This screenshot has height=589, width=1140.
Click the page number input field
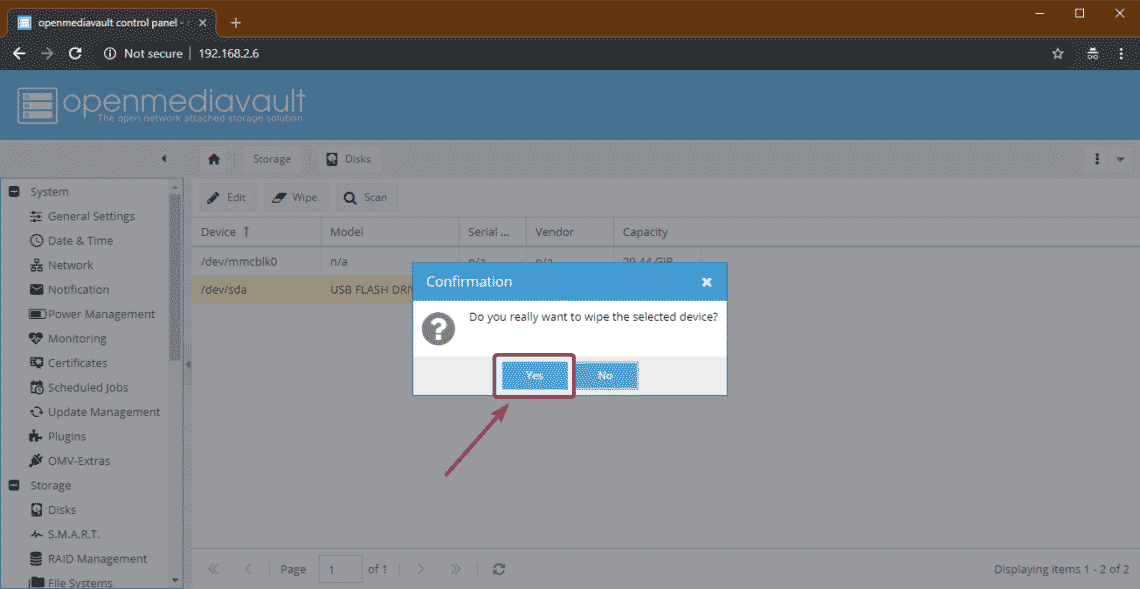click(340, 569)
